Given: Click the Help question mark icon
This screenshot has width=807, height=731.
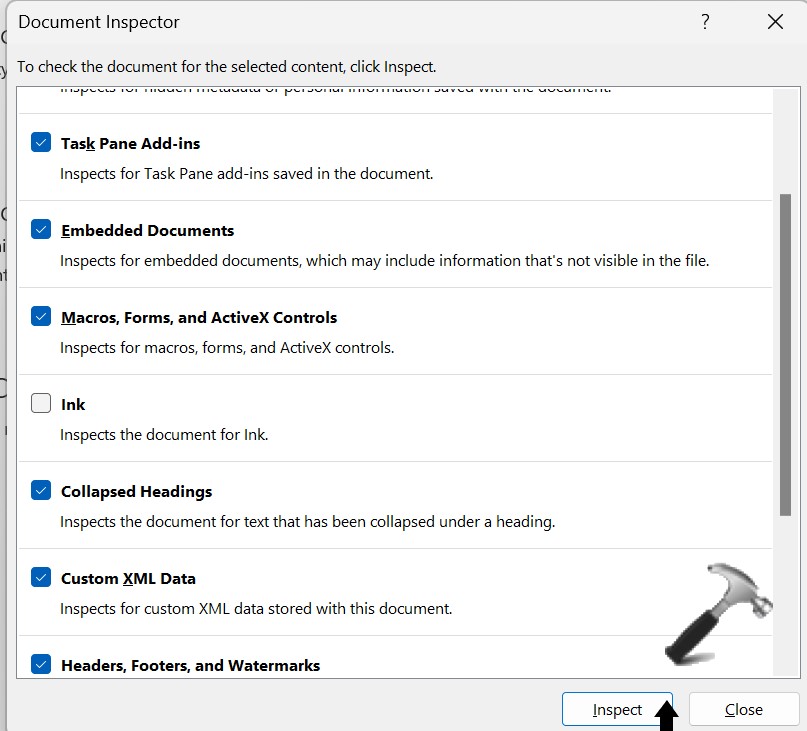Looking at the screenshot, I should coord(705,21).
